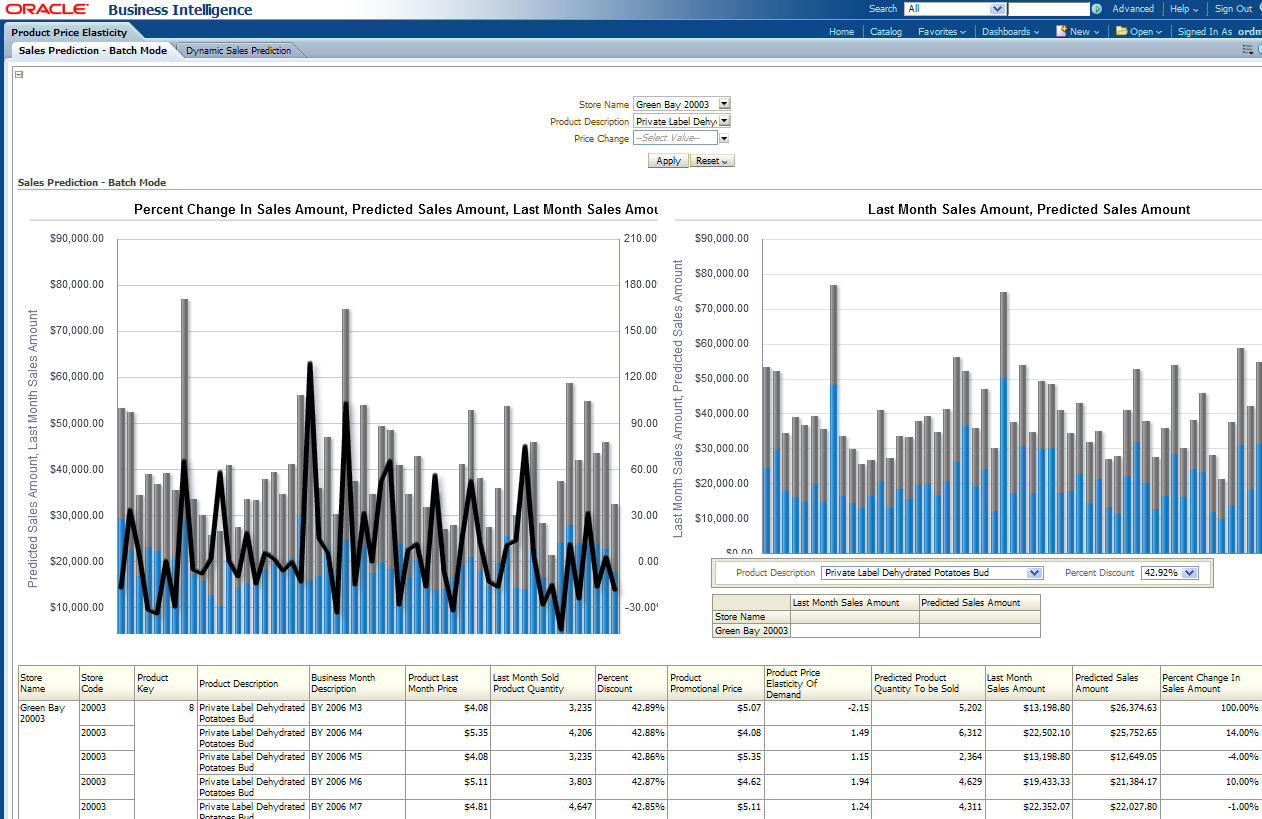Expand the Store Name dropdown
Image resolution: width=1262 pixels, height=819 pixels.
point(725,104)
